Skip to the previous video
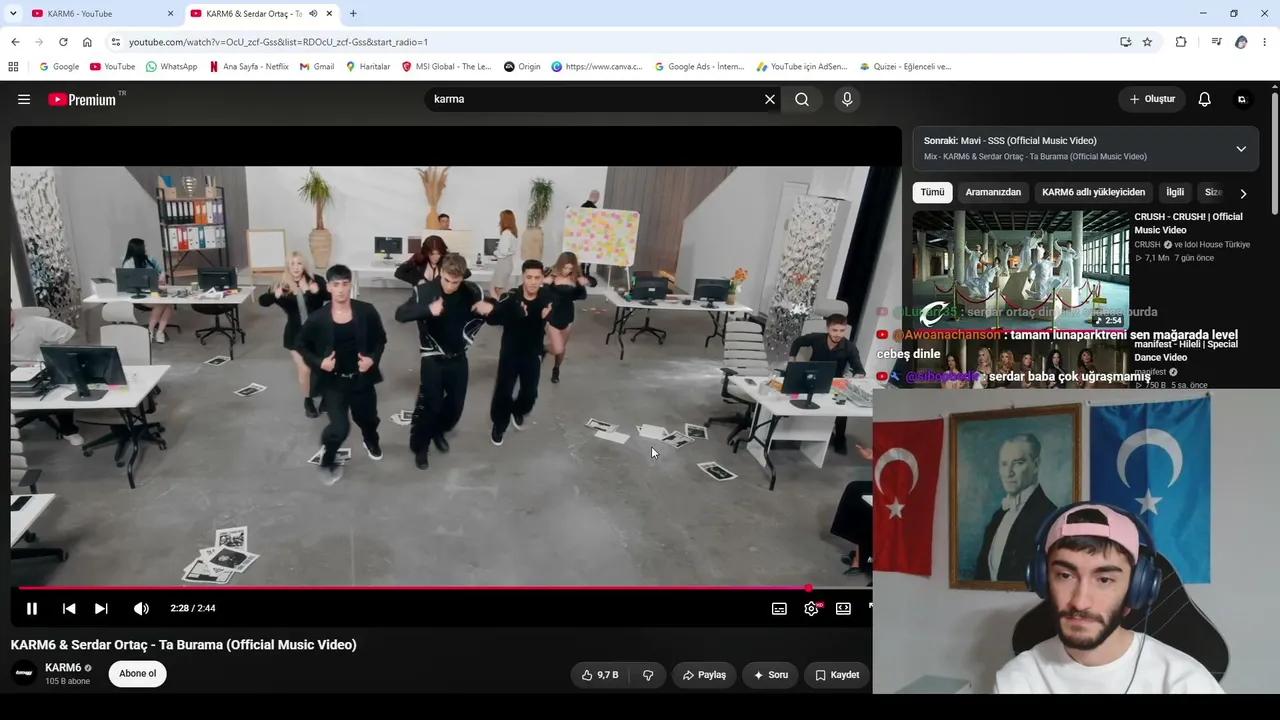The width and height of the screenshot is (1280, 720). click(x=69, y=608)
